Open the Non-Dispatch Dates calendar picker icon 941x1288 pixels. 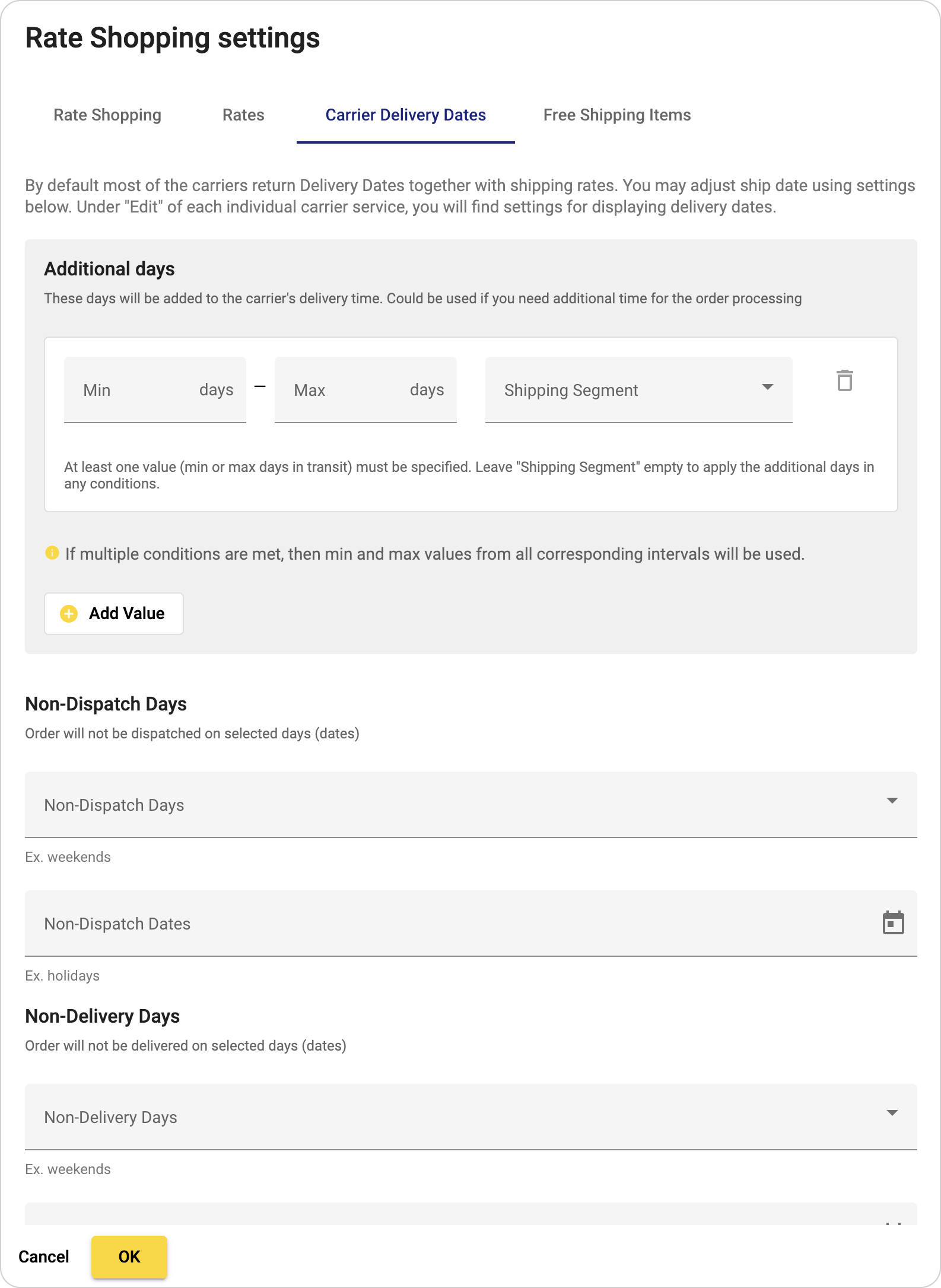(893, 923)
